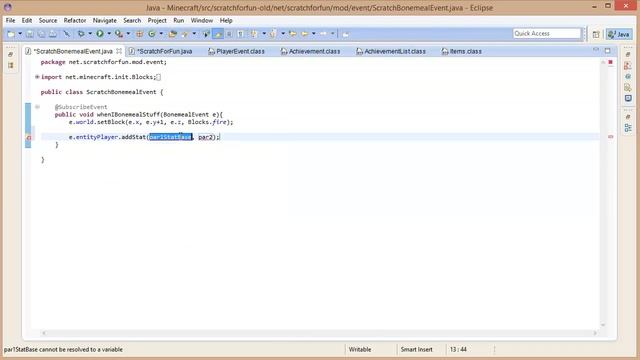Click the green Run button
The image size is (640, 360).
pos(100,34)
